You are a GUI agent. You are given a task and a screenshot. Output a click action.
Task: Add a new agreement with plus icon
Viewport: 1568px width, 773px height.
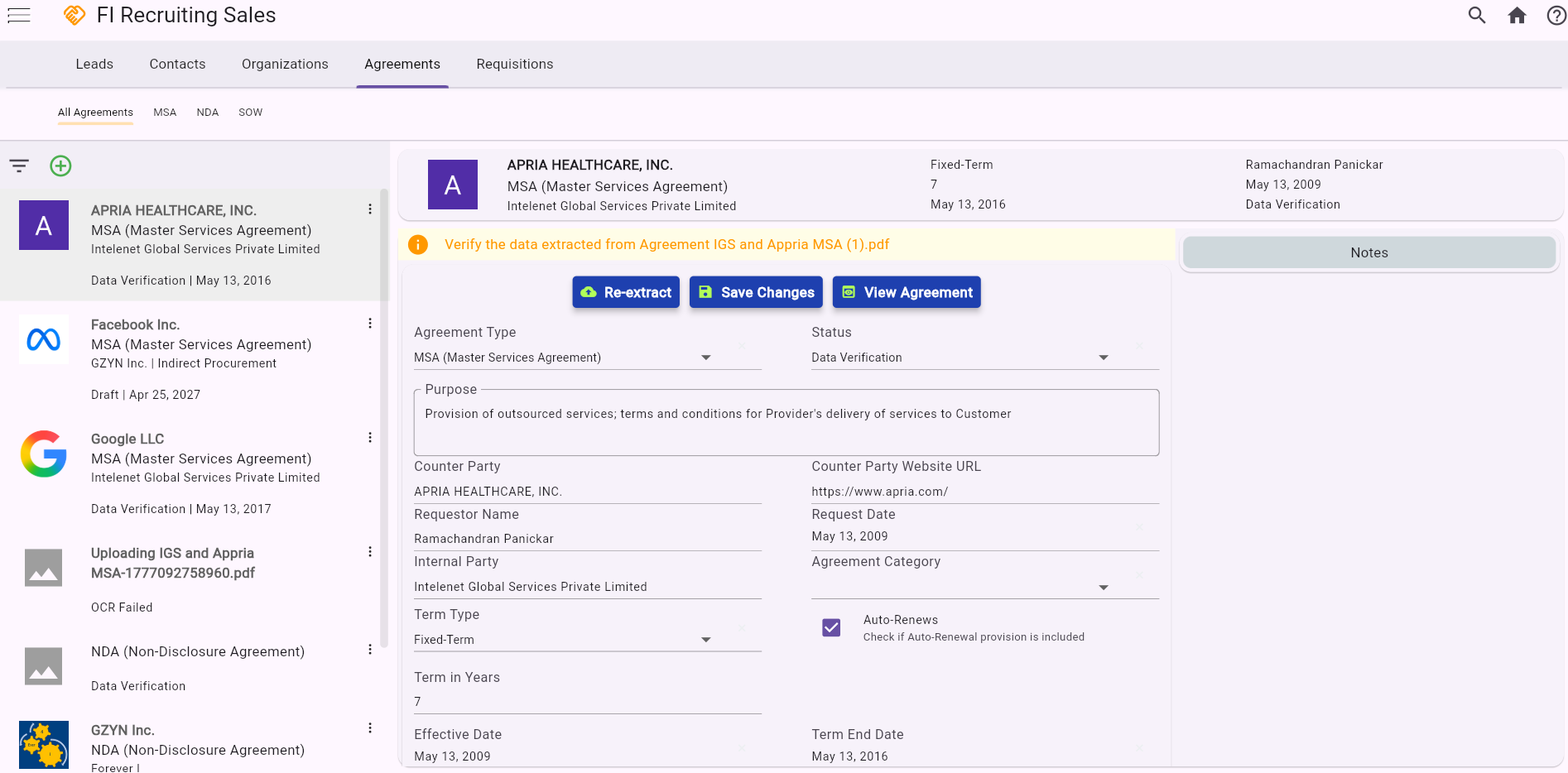60,166
